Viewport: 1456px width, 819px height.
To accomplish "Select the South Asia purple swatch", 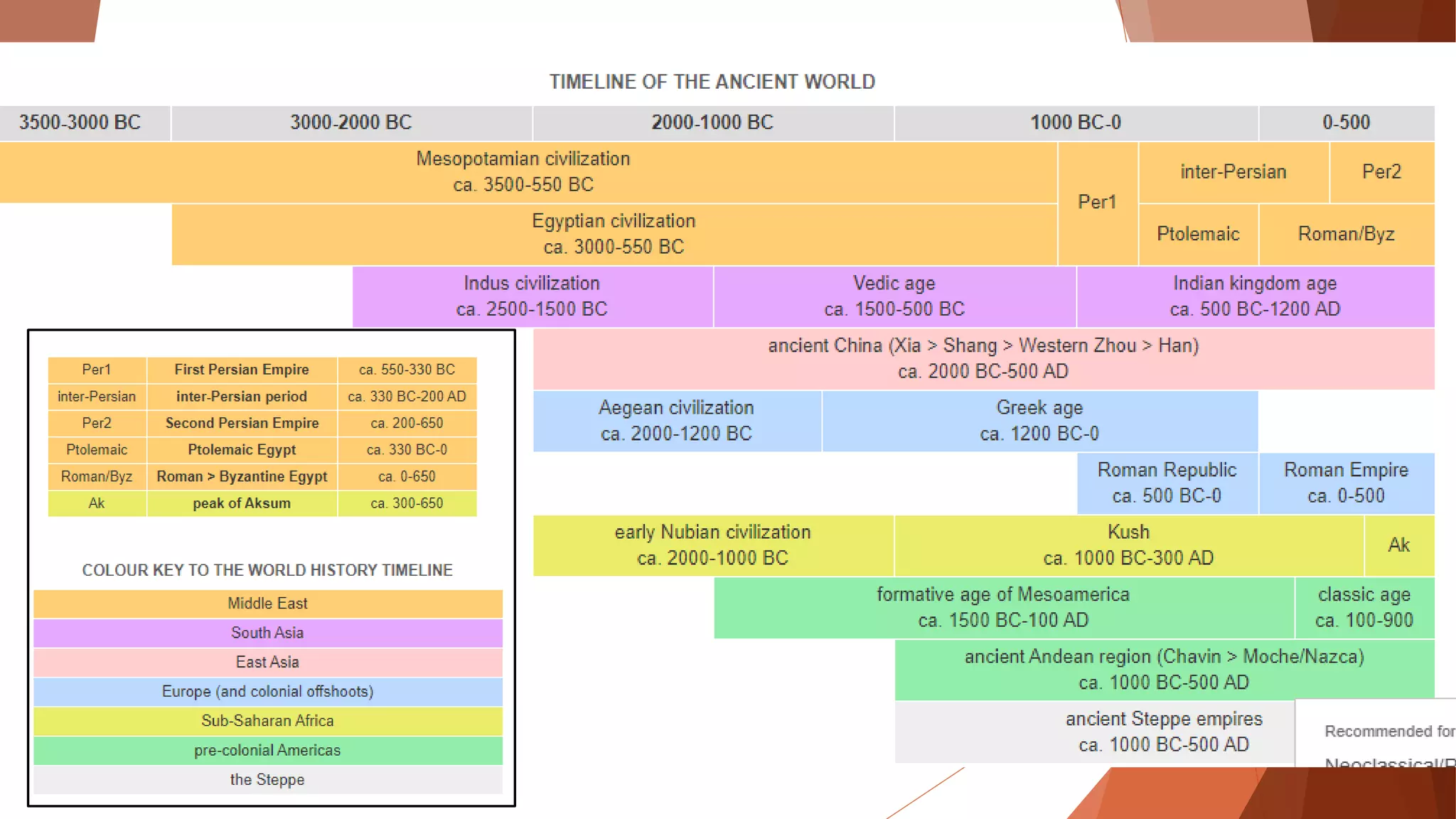I will 267,633.
